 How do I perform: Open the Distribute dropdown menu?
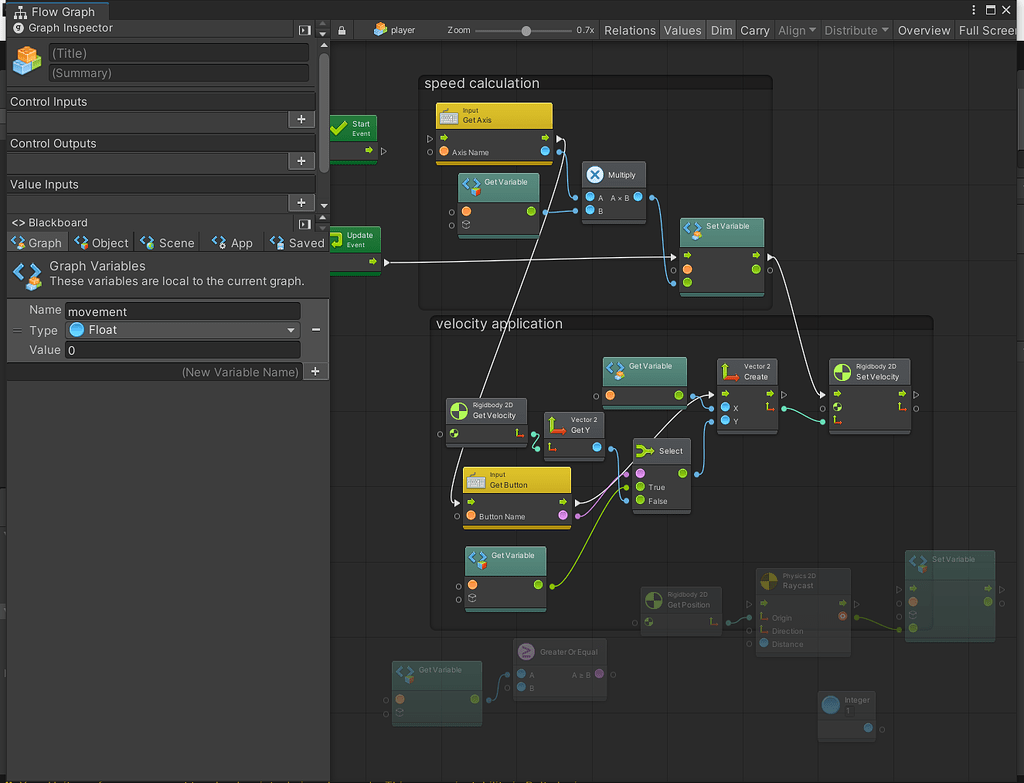pos(856,31)
